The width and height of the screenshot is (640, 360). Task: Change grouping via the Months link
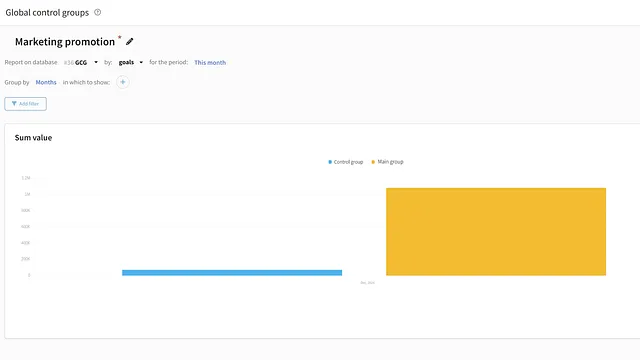tap(46, 82)
